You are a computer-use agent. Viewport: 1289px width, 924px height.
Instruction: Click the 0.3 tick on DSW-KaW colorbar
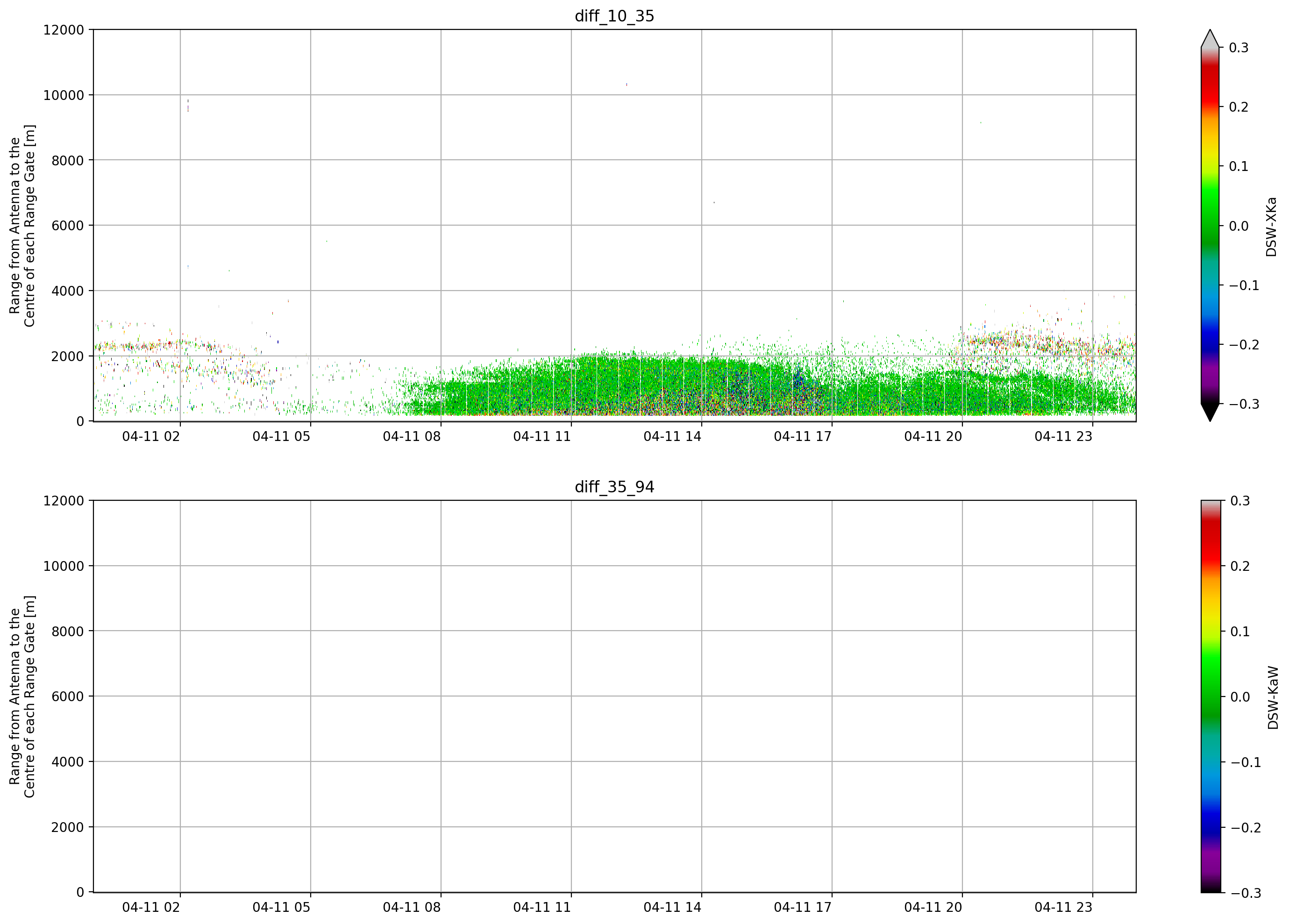tap(1239, 501)
